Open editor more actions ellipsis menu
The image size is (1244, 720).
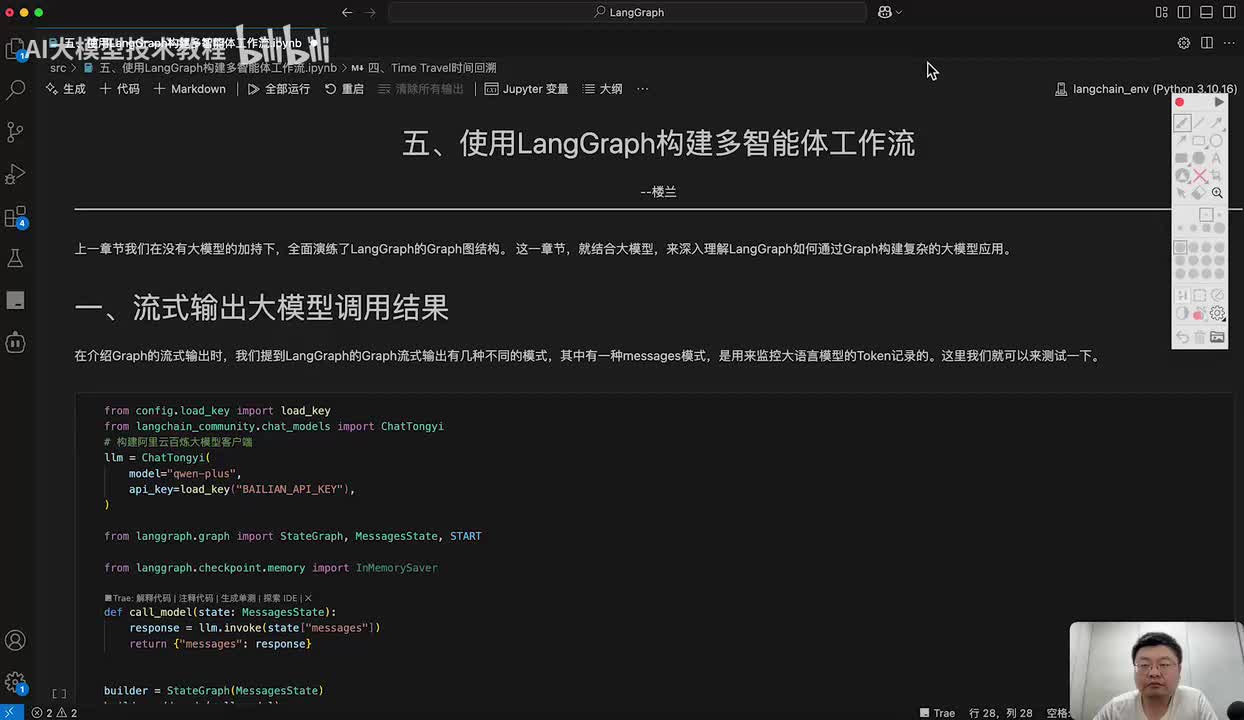click(x=1229, y=43)
